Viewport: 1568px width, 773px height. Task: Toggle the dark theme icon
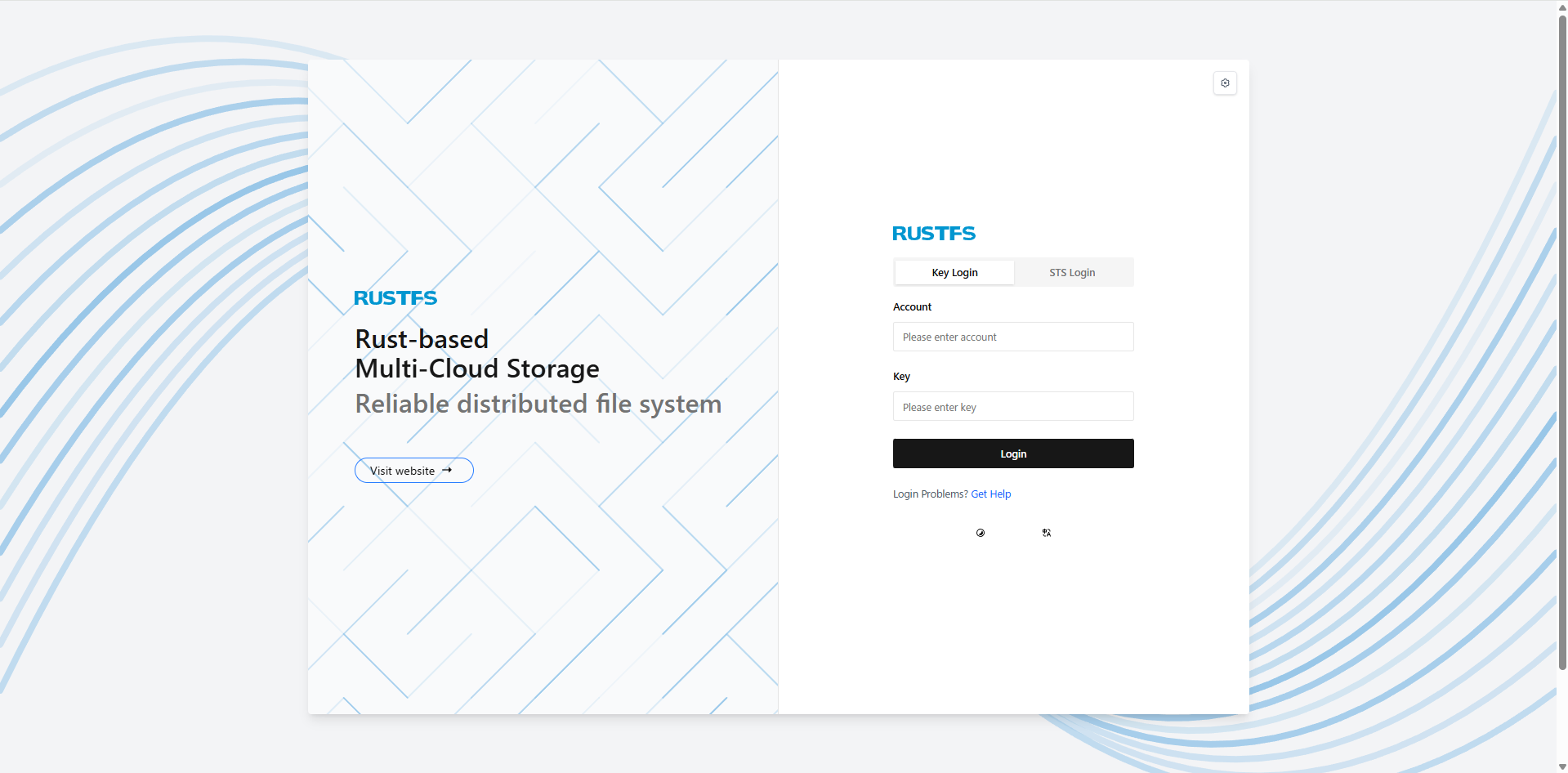(x=981, y=533)
